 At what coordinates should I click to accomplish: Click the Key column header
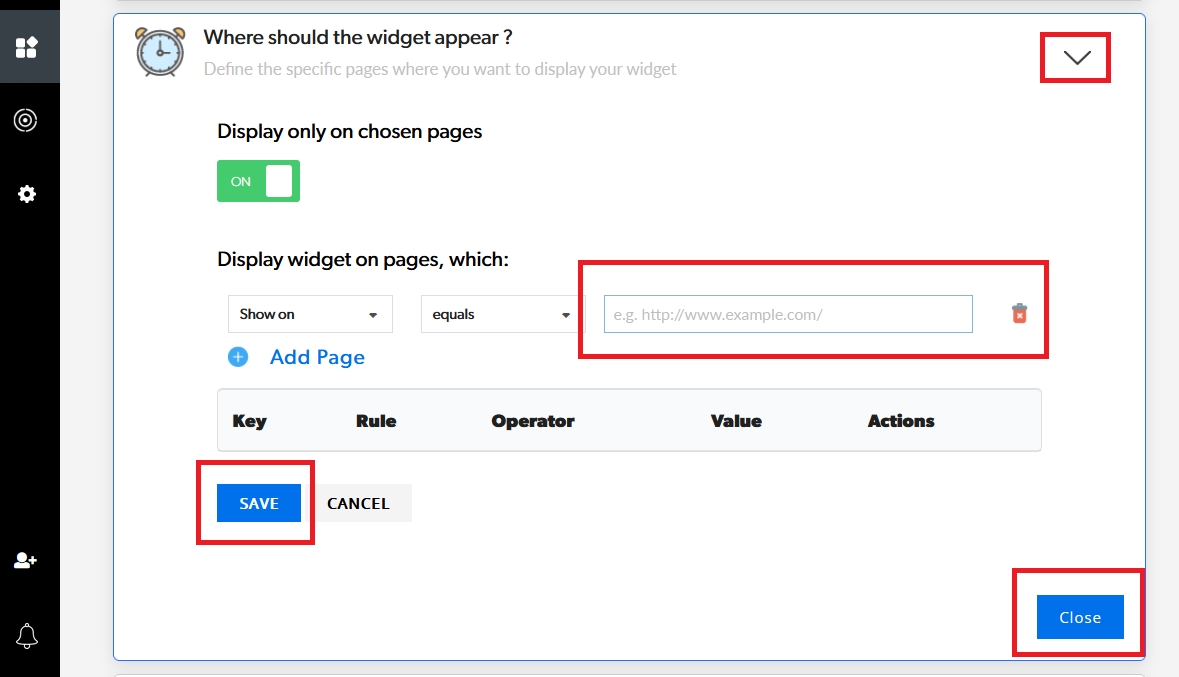point(249,421)
